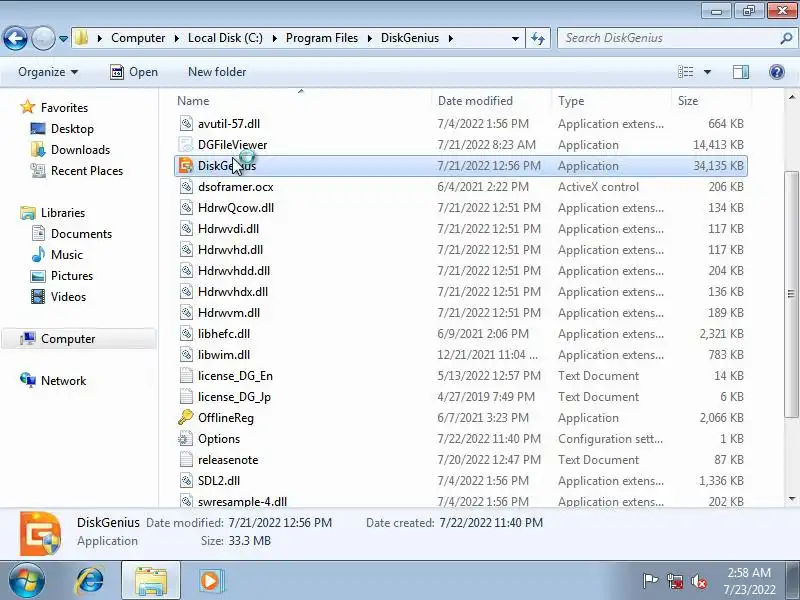Image resolution: width=800 pixels, height=600 pixels.
Task: Select the dsoframer.ocx file icon
Action: (186, 187)
